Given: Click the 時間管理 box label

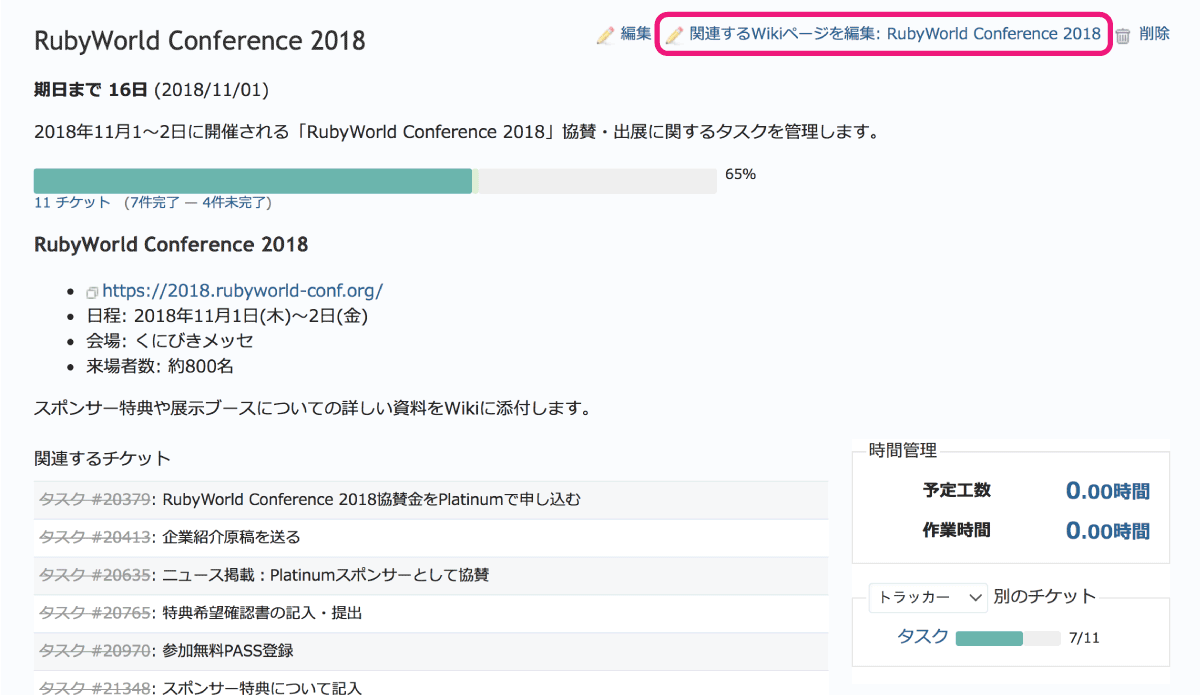Looking at the screenshot, I should click(x=903, y=451).
